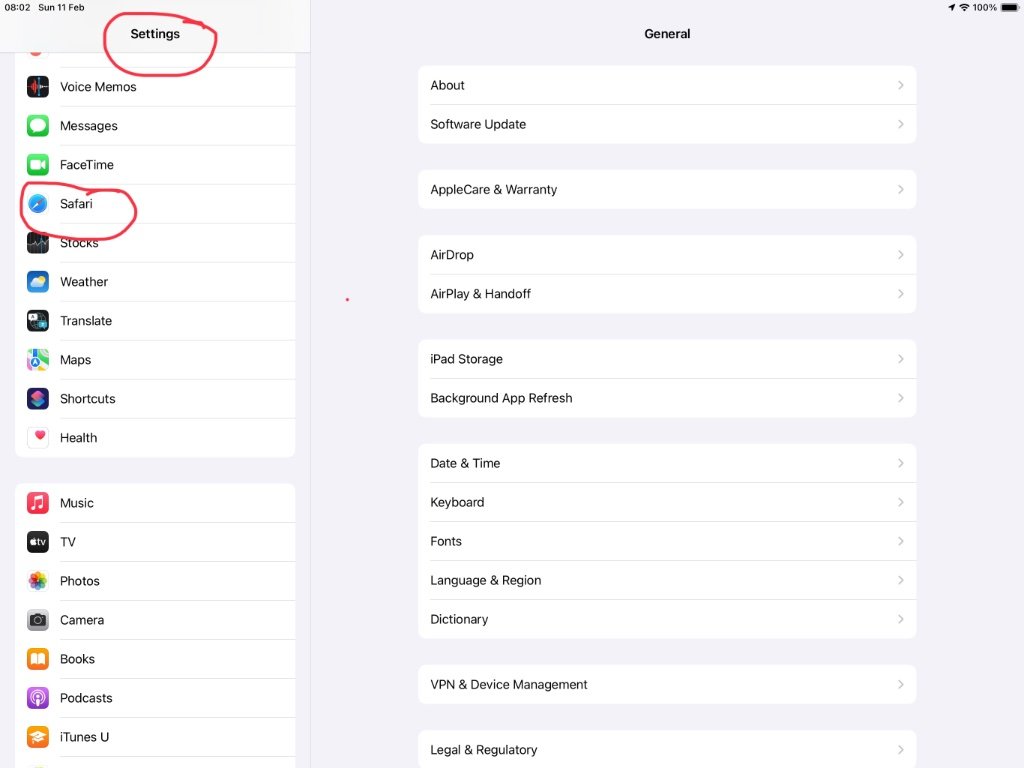
Task: Tap the Apple TV icon
Action: [x=38, y=542]
